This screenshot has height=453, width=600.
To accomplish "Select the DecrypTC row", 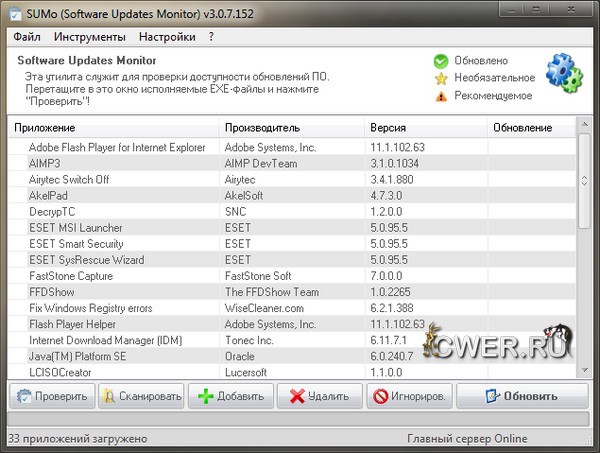I will click(x=292, y=212).
